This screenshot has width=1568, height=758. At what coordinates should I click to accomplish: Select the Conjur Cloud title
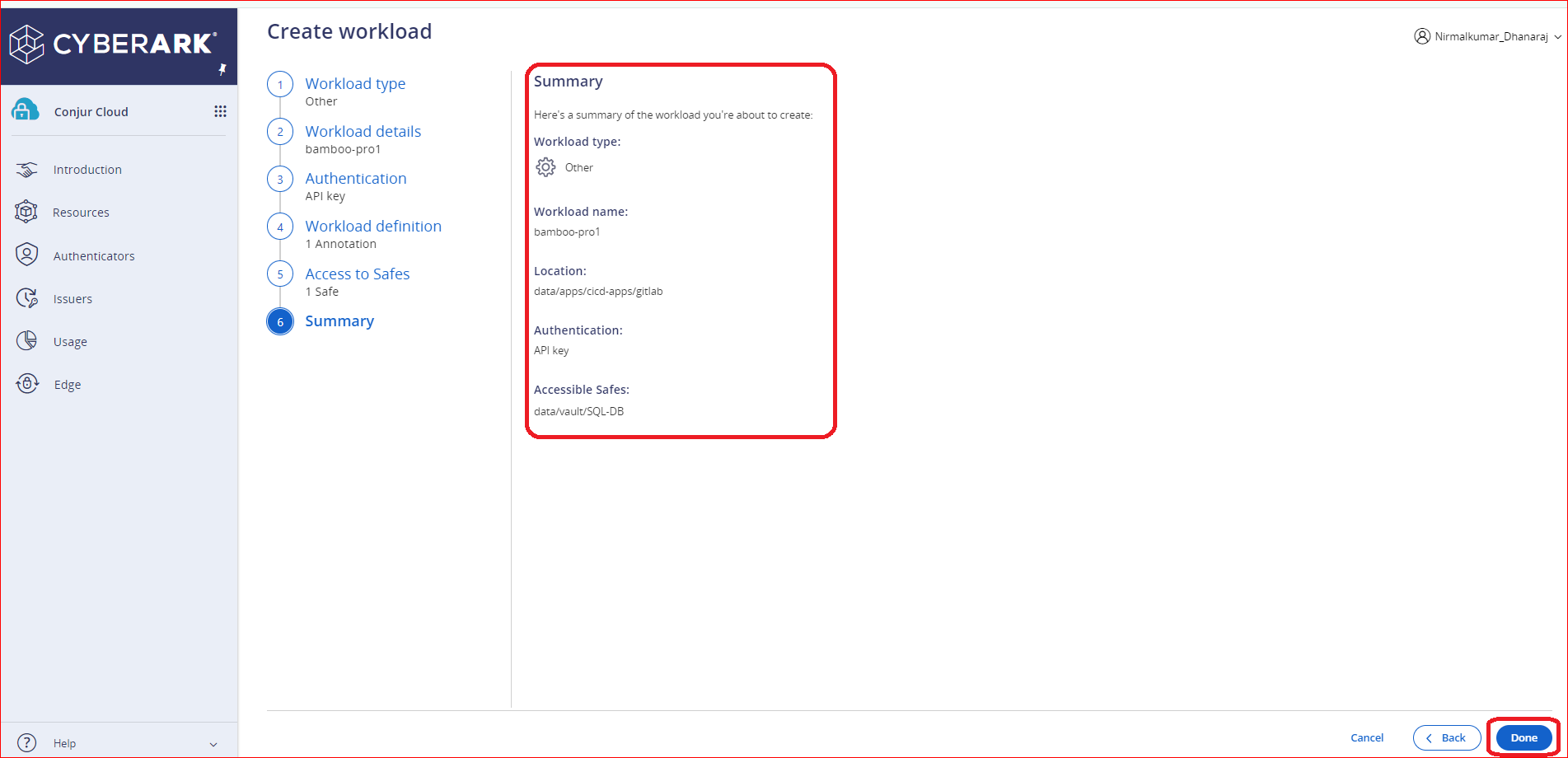(x=91, y=112)
